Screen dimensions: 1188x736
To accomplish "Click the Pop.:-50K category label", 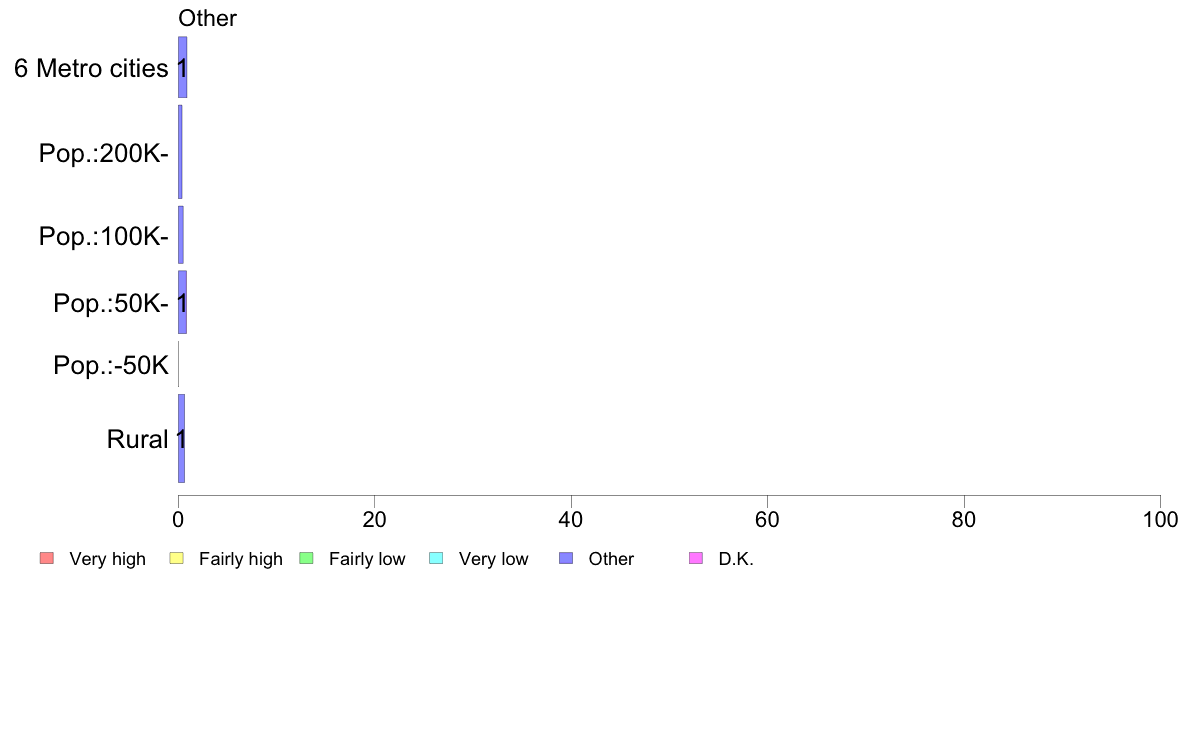I will click(111, 365).
